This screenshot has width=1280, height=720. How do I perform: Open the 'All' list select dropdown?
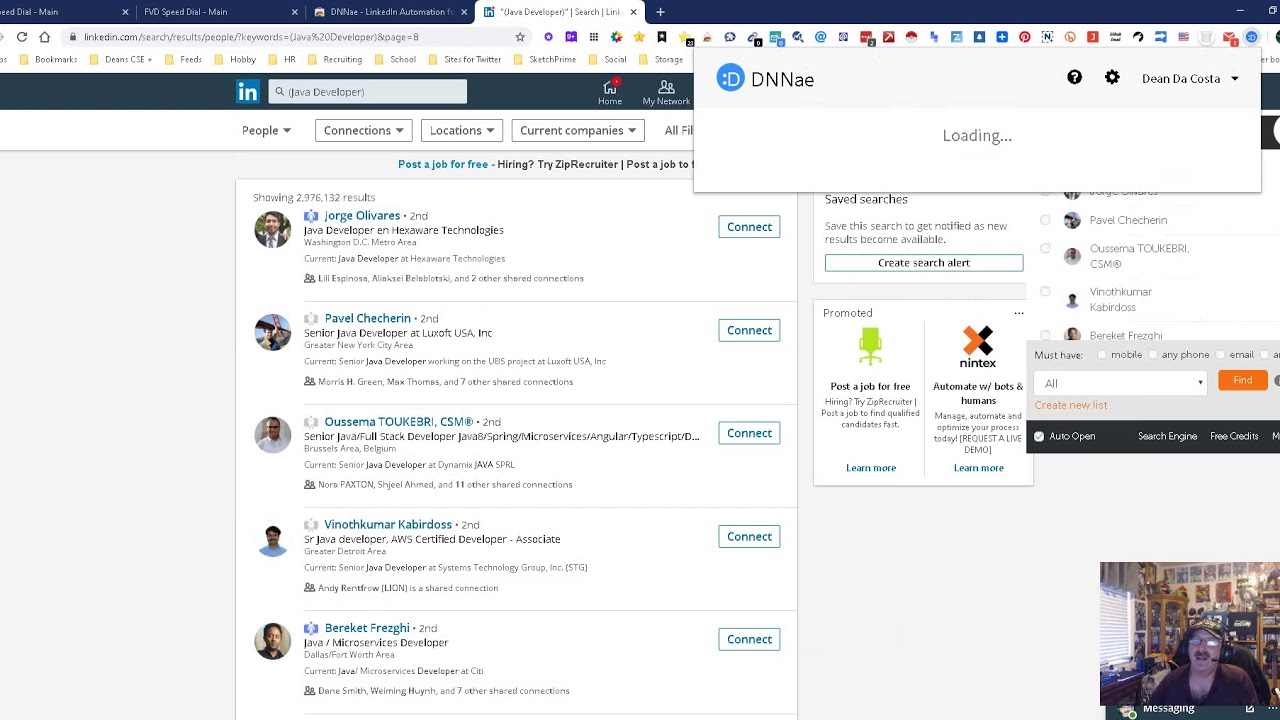(1122, 383)
